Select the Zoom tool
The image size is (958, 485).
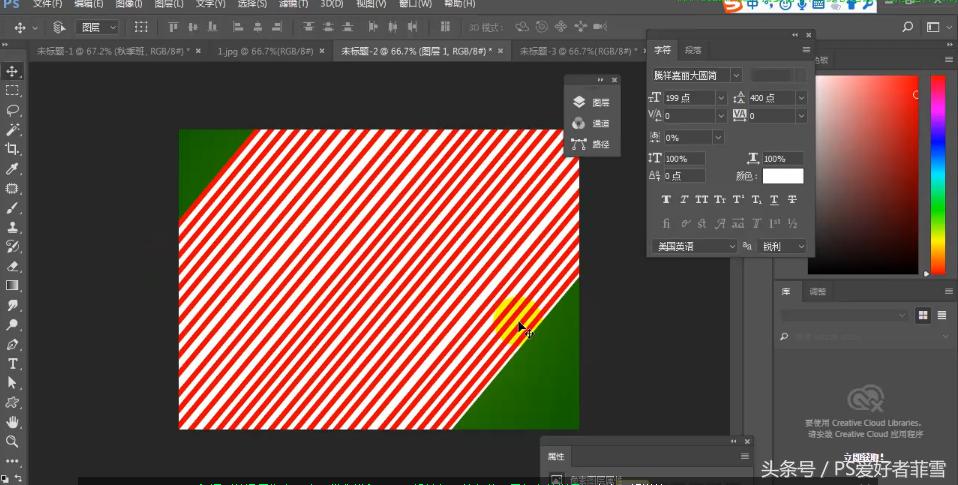[12, 442]
